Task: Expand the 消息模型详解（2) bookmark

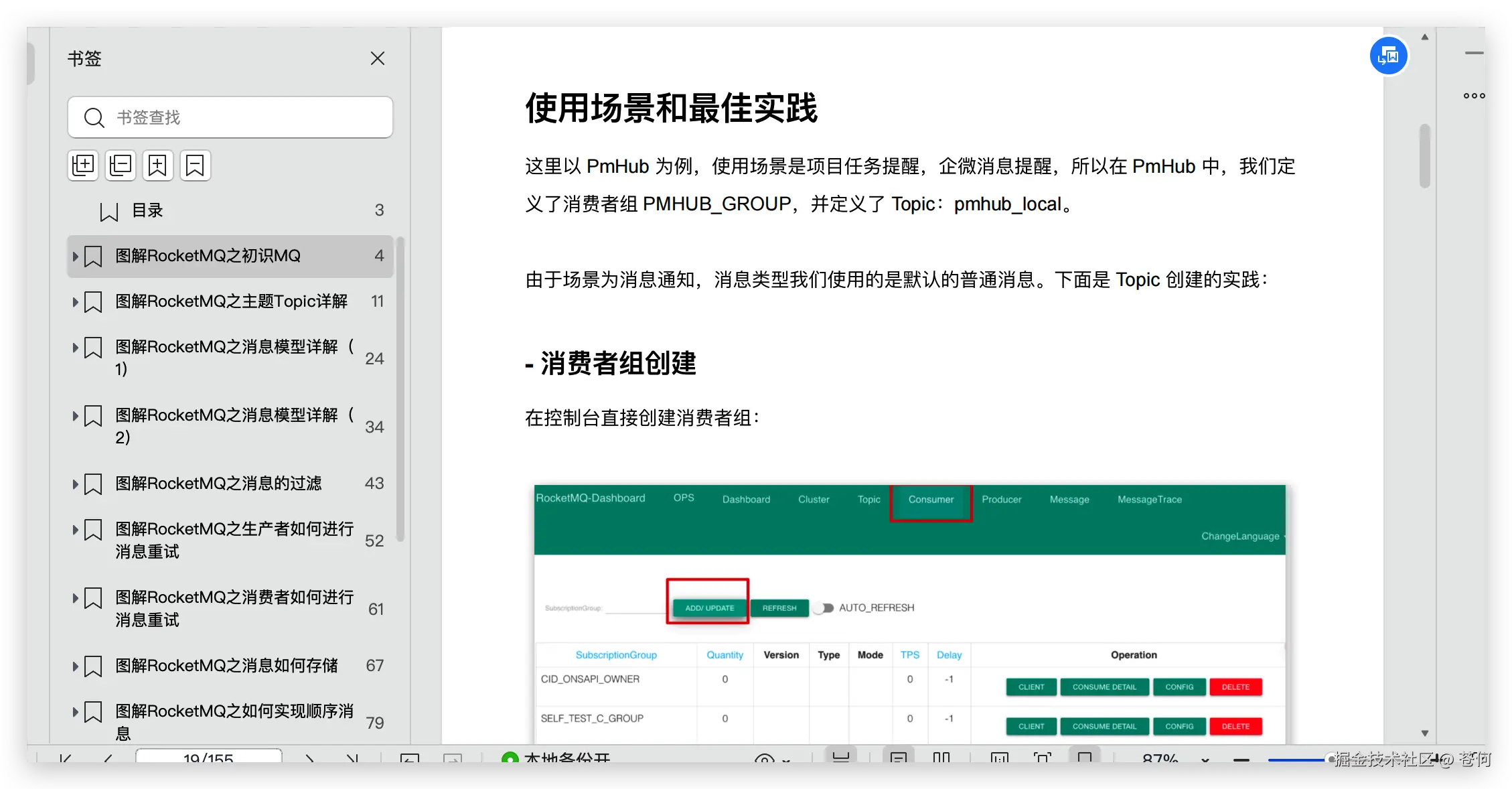Action: pyautogui.click(x=75, y=416)
